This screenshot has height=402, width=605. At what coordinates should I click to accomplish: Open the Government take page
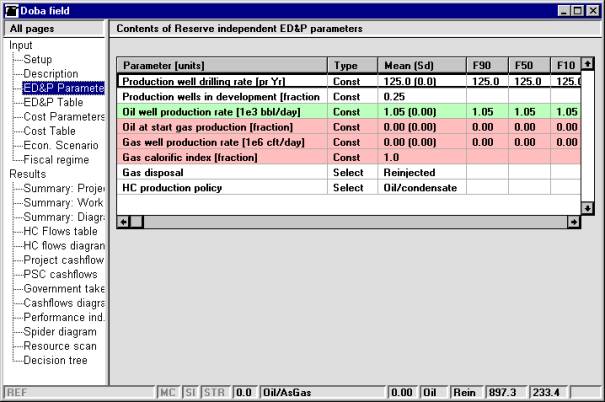click(x=64, y=289)
